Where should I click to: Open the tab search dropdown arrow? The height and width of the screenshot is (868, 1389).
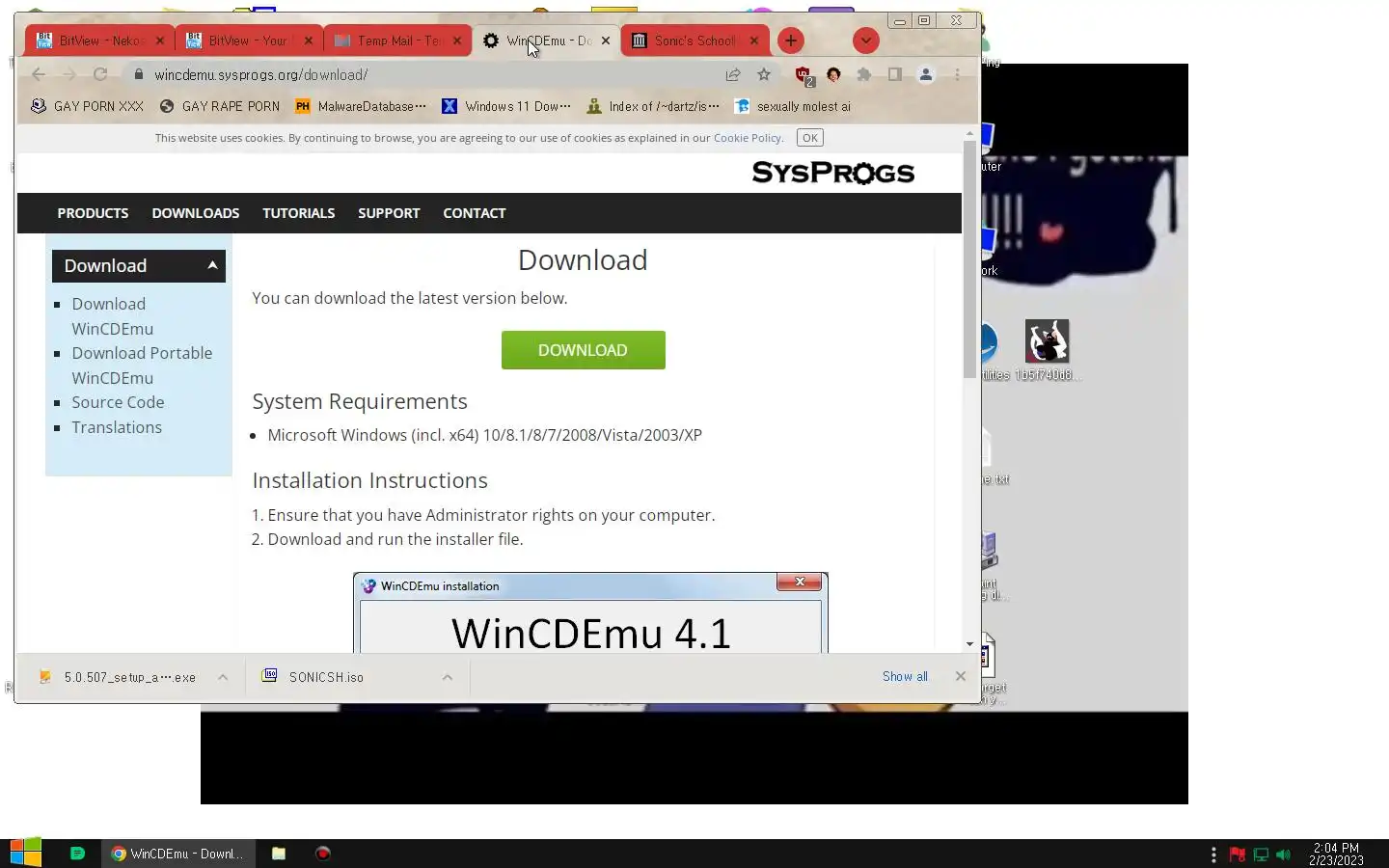click(x=866, y=41)
